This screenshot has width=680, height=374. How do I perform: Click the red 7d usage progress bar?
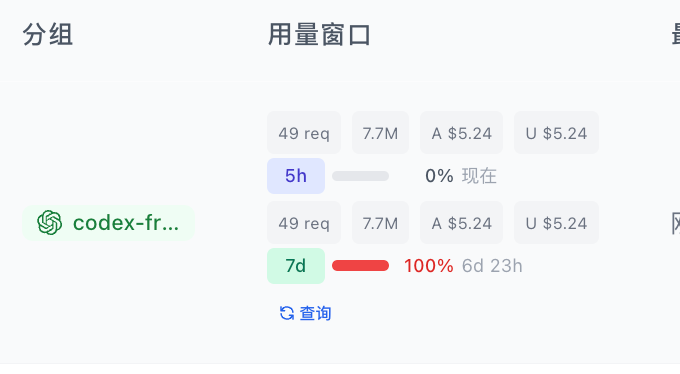(360, 266)
